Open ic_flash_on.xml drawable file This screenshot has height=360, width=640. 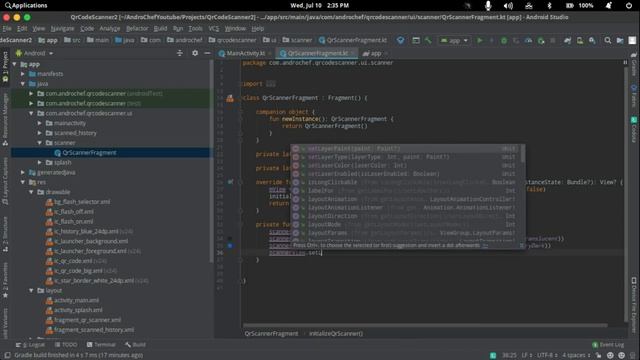click(73, 222)
